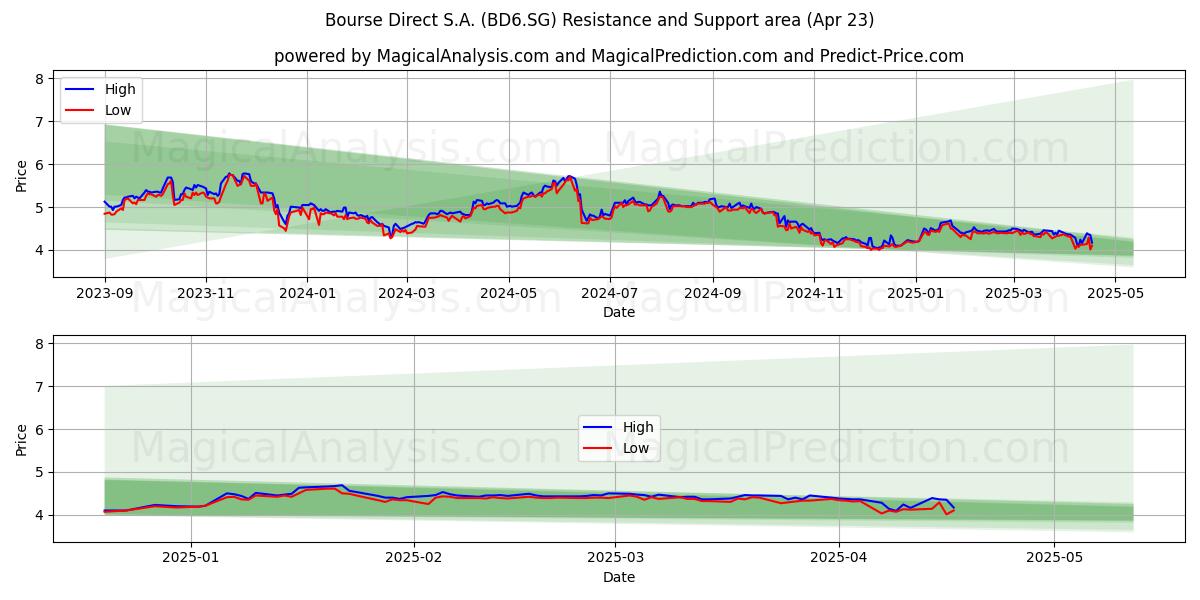Click the y-axis value '6' on top chart
The width and height of the screenshot is (1200, 600).
(x=38, y=164)
